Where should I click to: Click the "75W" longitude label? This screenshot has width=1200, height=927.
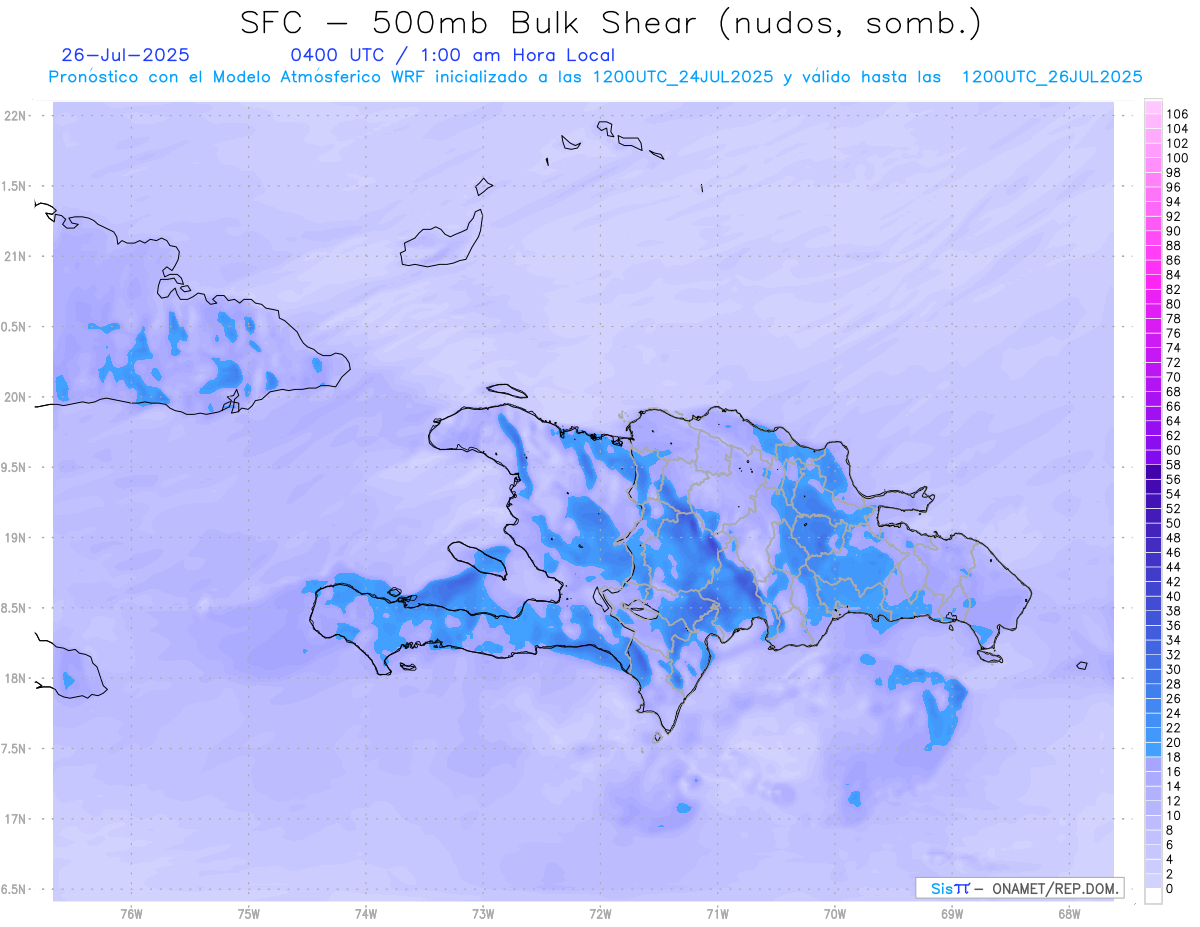pyautogui.click(x=249, y=913)
